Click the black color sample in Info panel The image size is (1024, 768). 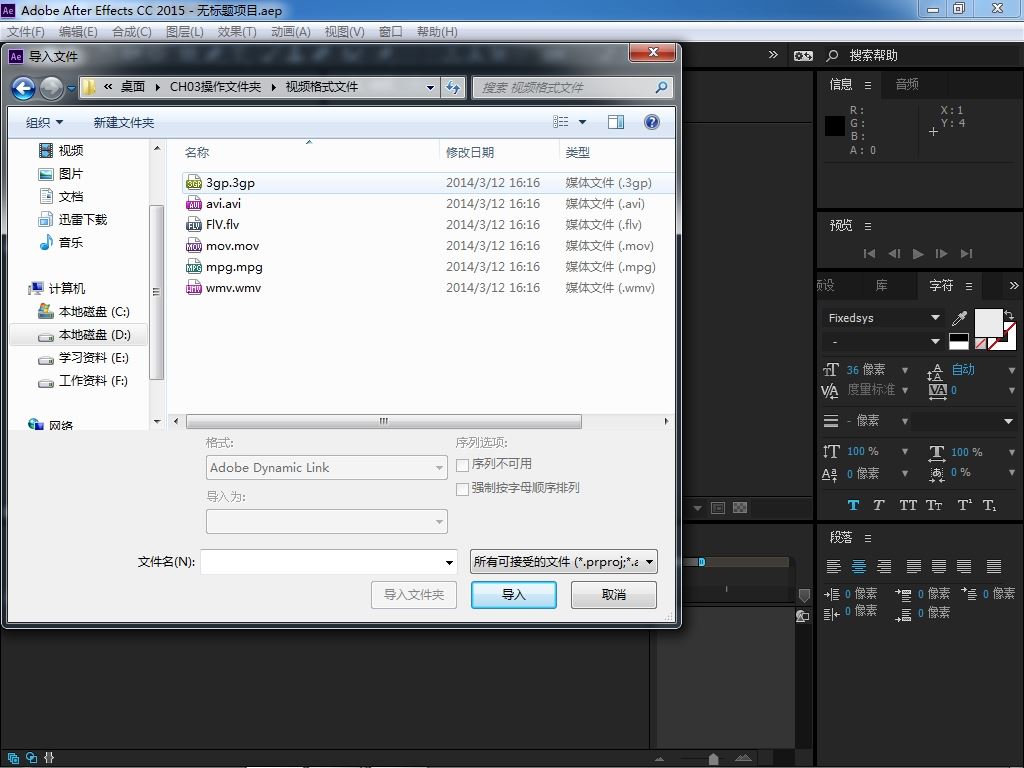pos(835,126)
